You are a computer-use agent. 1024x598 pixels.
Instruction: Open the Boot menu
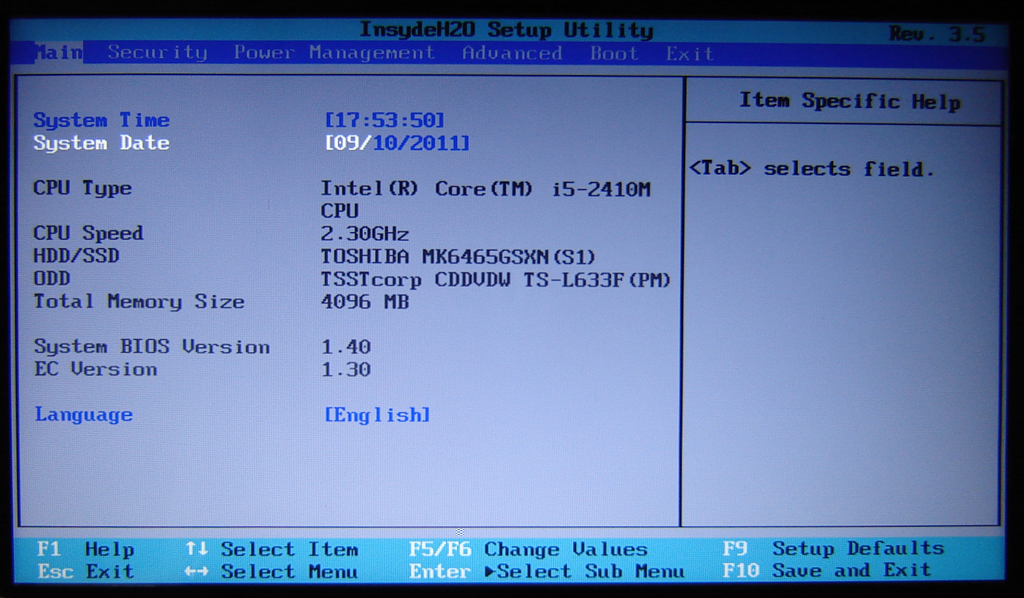(x=614, y=53)
